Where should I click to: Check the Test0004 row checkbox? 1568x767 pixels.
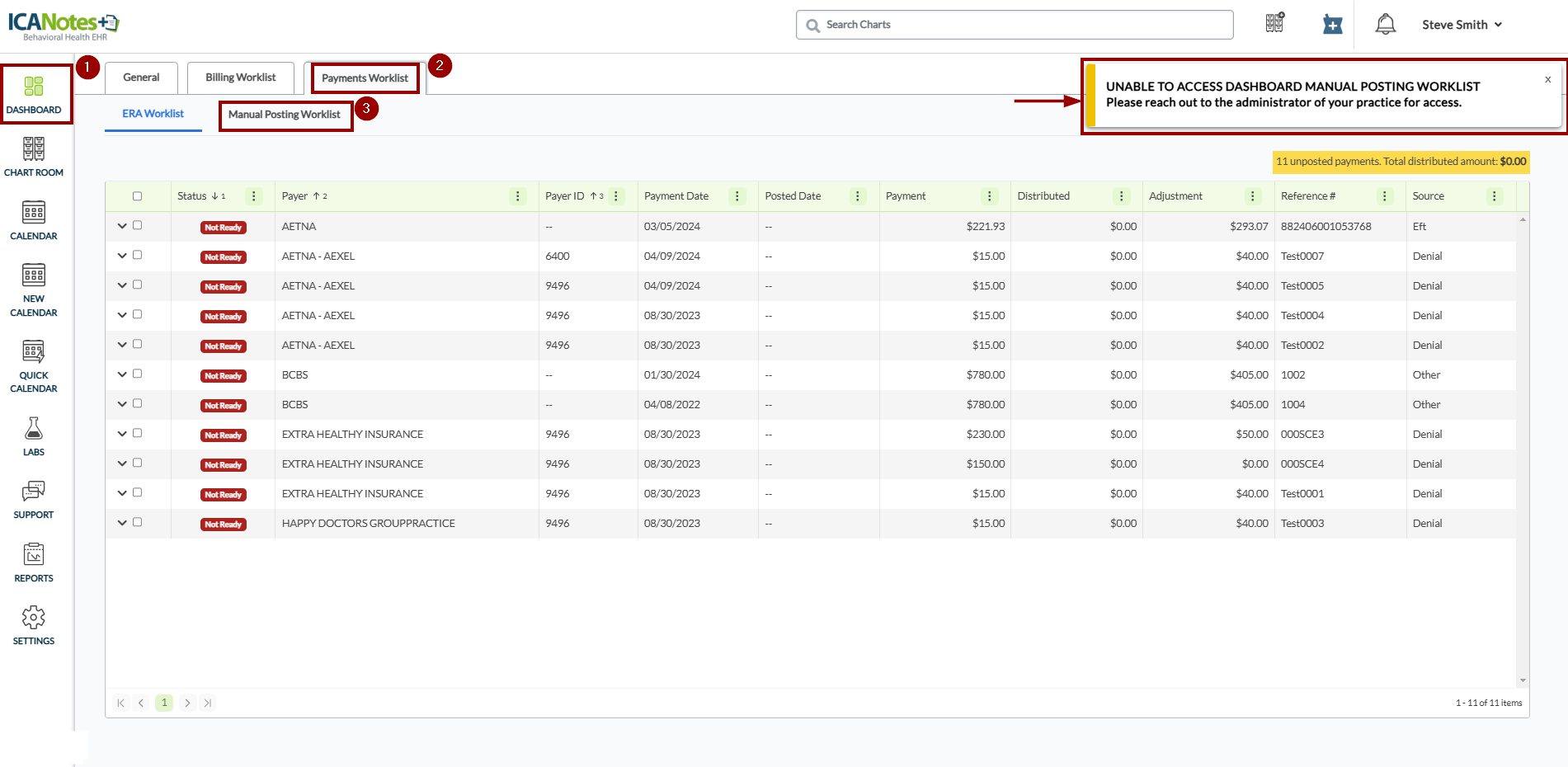pos(137,314)
